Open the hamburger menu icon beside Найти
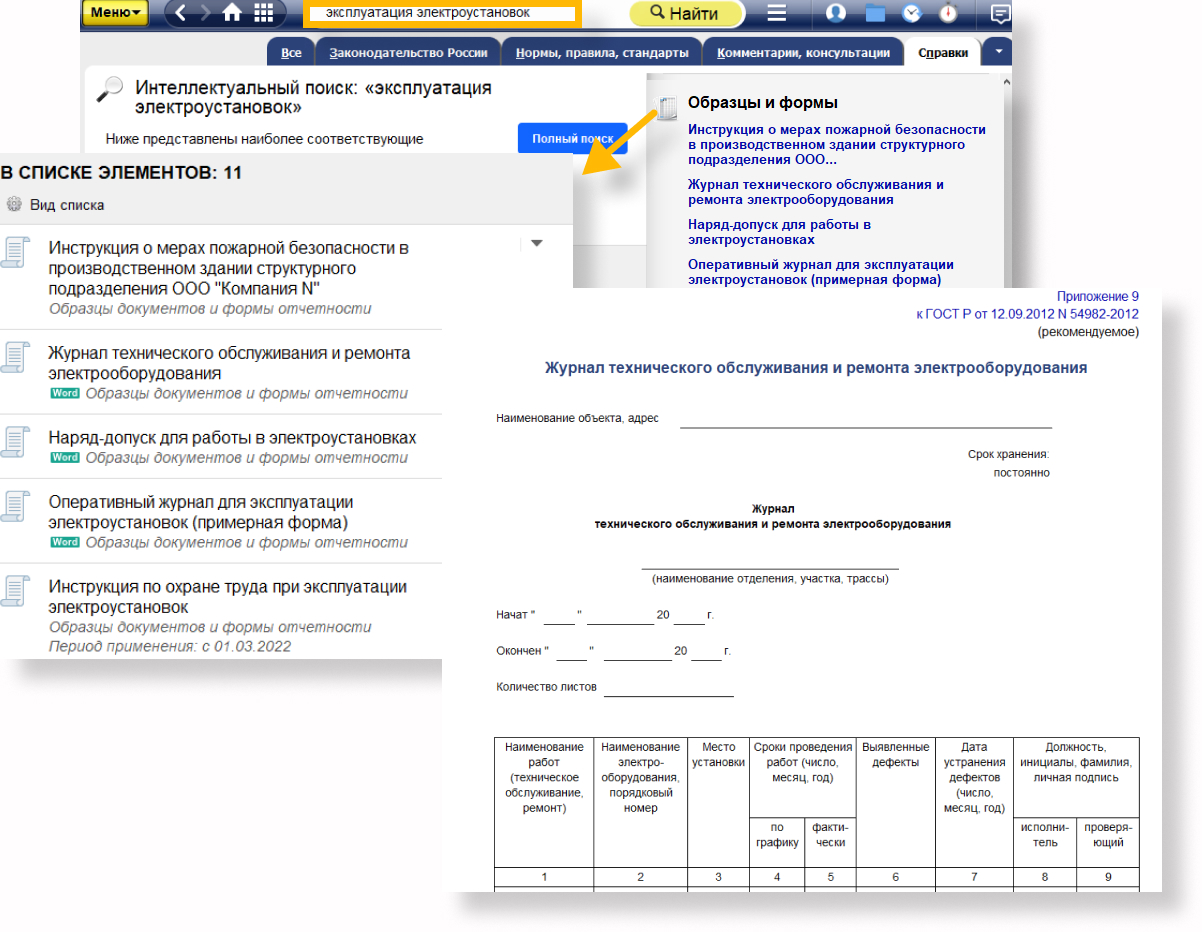This screenshot has width=1202, height=932. (x=776, y=13)
